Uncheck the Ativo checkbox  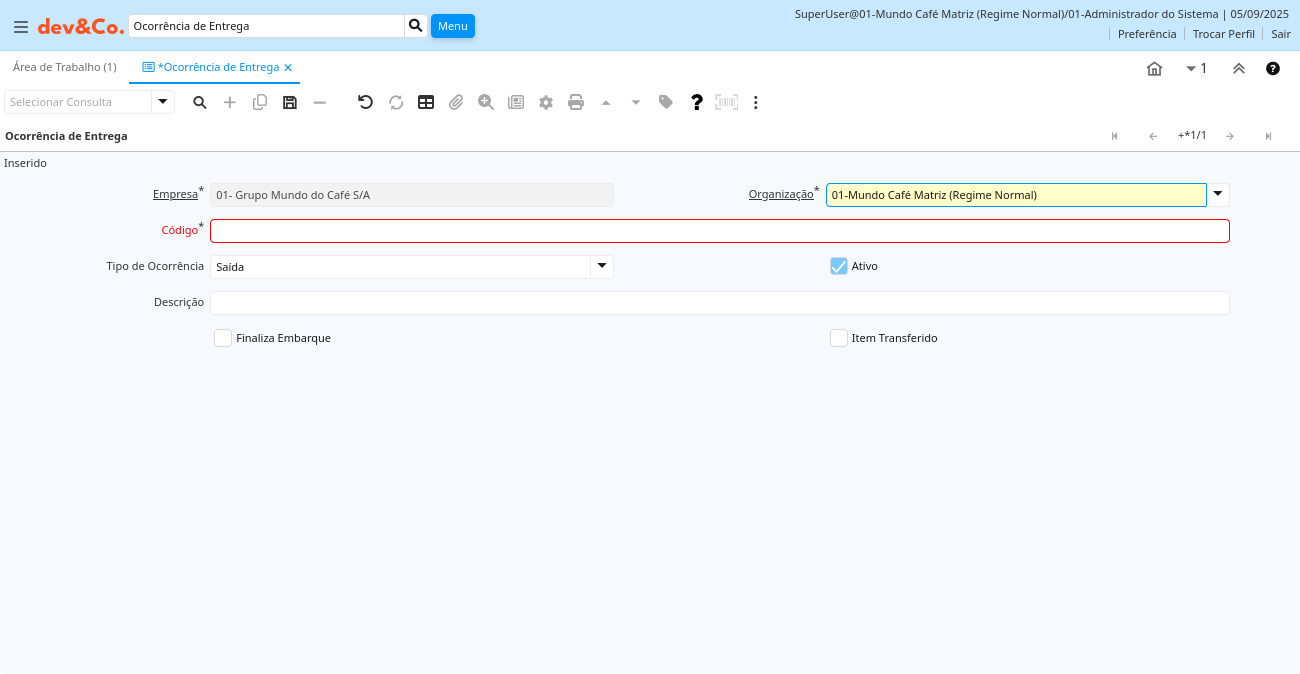[x=839, y=266]
